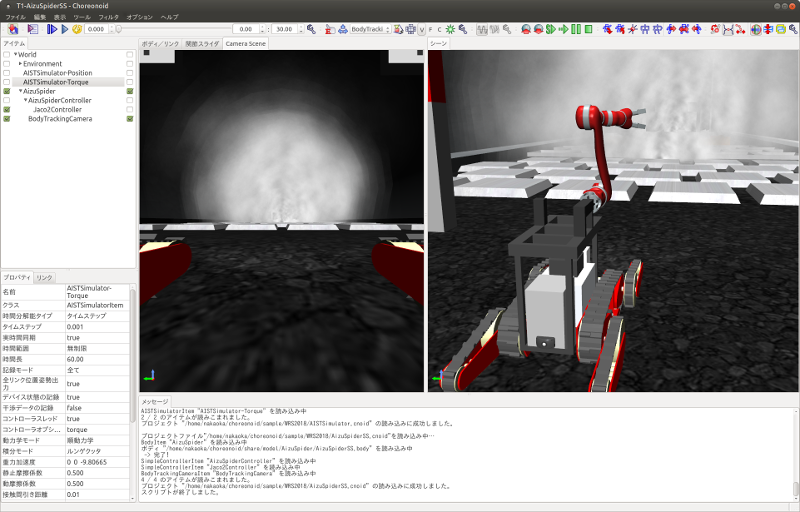This screenshot has width=800, height=512.
Task: Switch to the 関節スライダ tab
Action: [202, 44]
